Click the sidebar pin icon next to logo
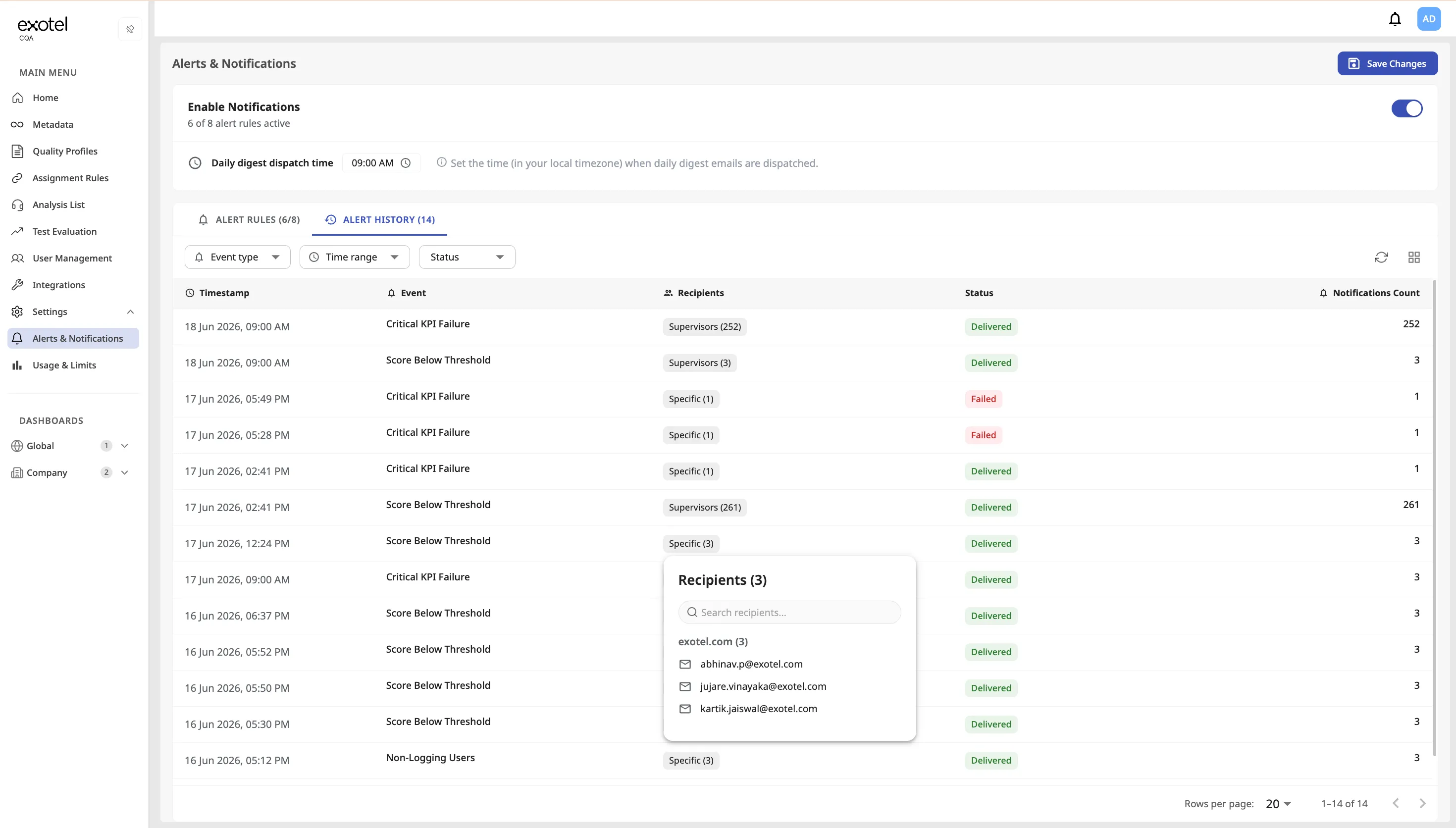This screenshot has width=1456, height=828. pyautogui.click(x=130, y=29)
